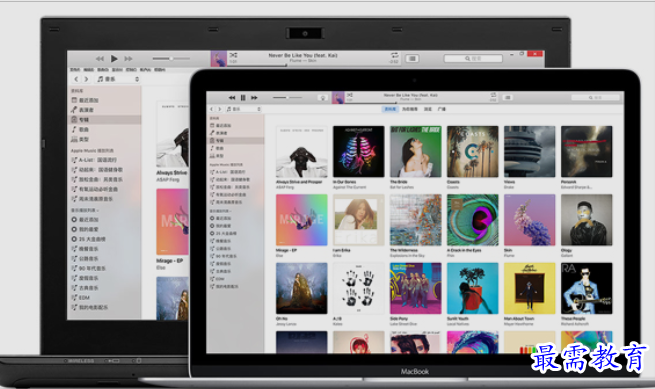Image resolution: width=655 pixels, height=389 pixels.
Task: Open Always Strive and Prosper album in MacBook
Action: tap(302, 152)
